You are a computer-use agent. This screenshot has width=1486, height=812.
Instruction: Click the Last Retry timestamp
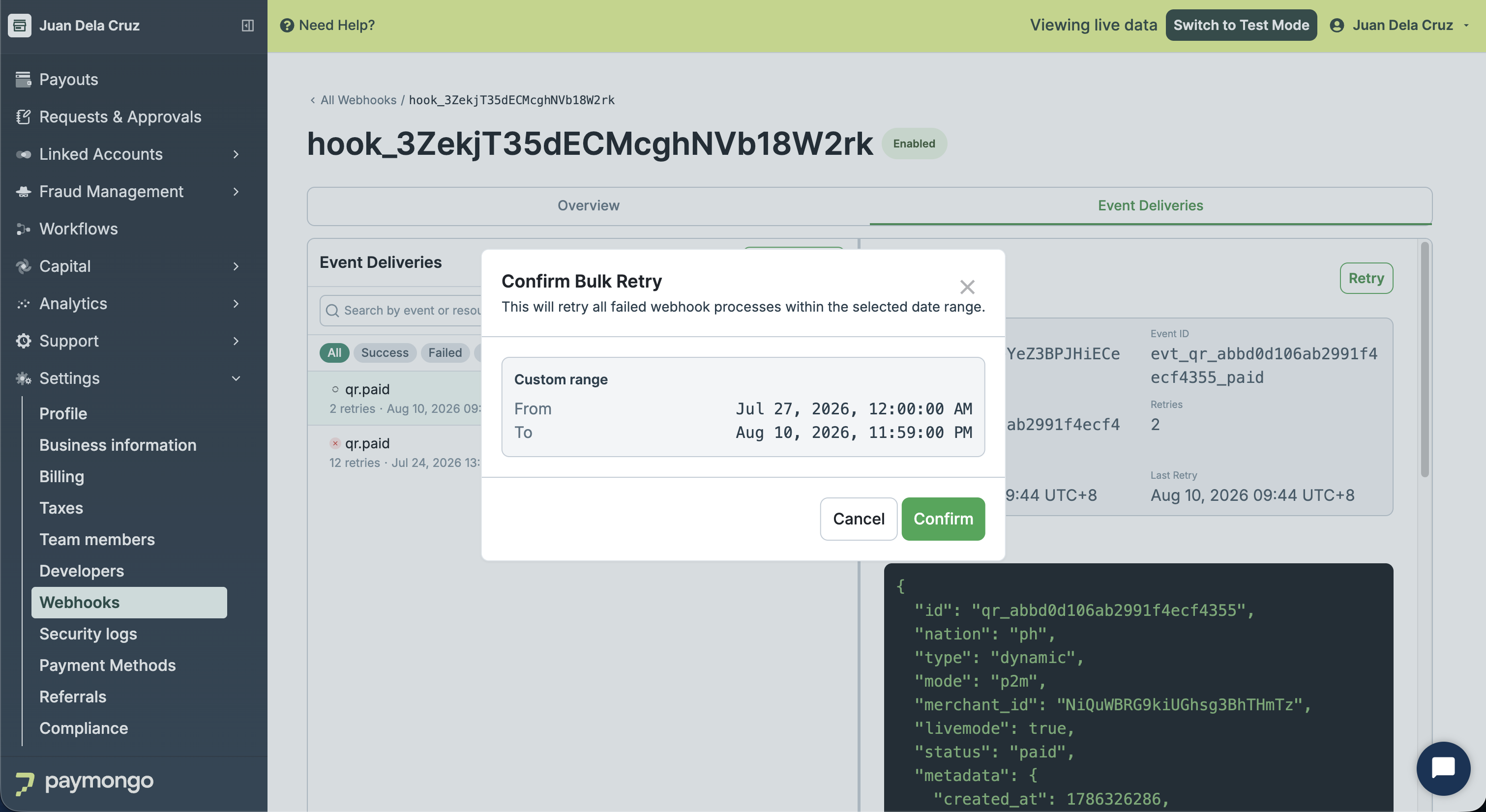coord(1252,495)
